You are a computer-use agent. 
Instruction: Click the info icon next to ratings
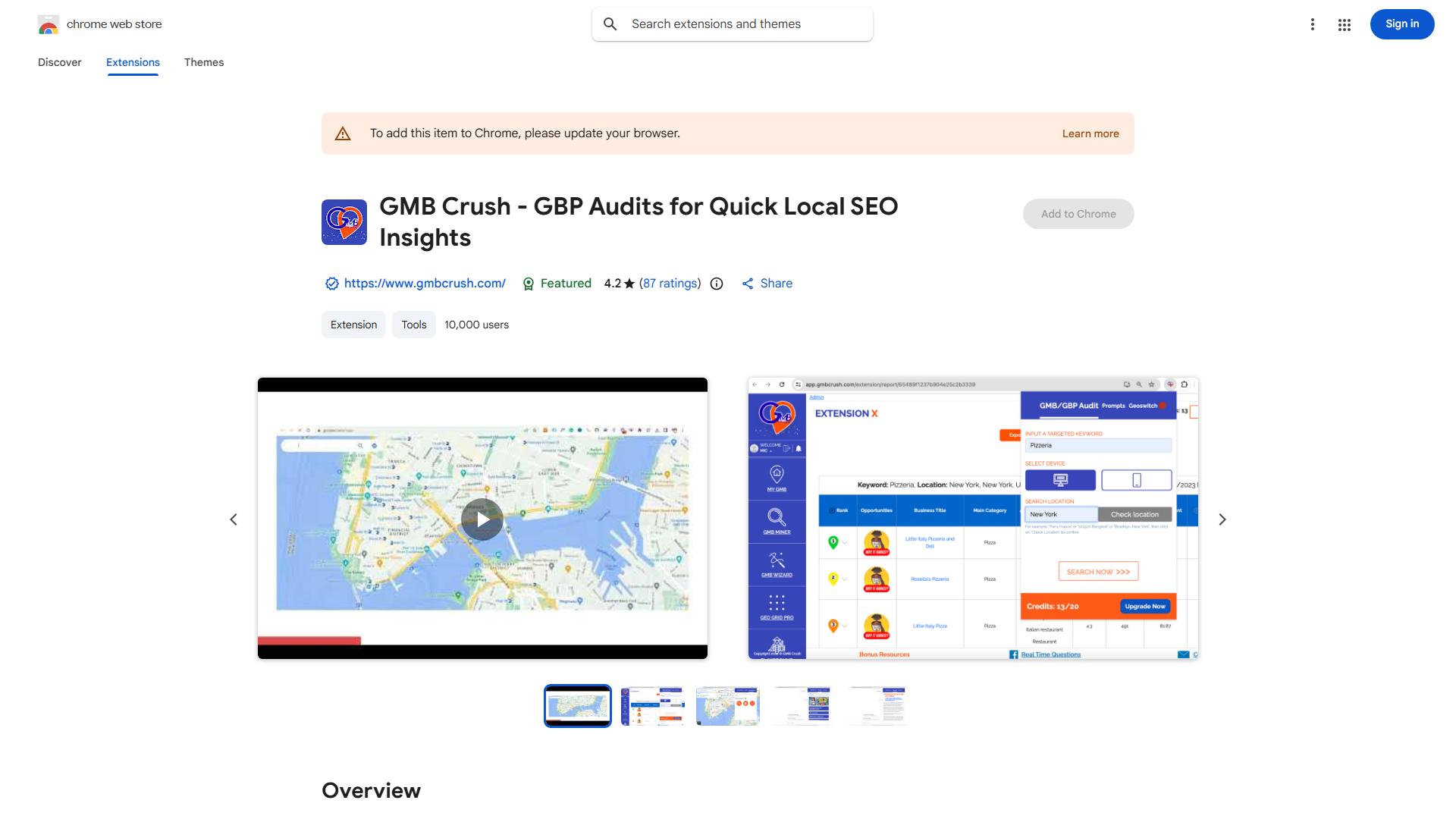tap(717, 284)
